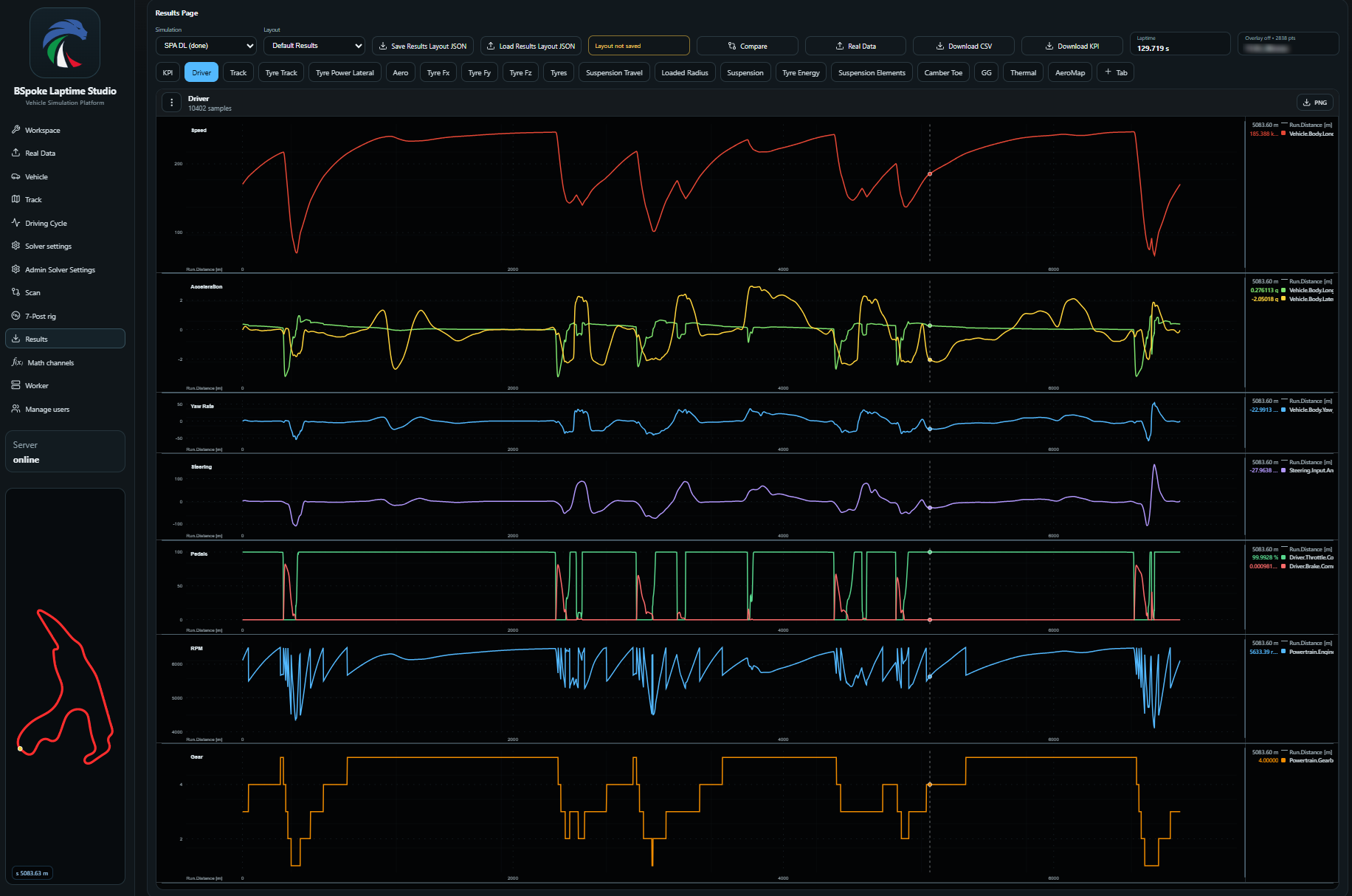Select the GG tab
This screenshot has height=896, width=1352.
pos(986,72)
